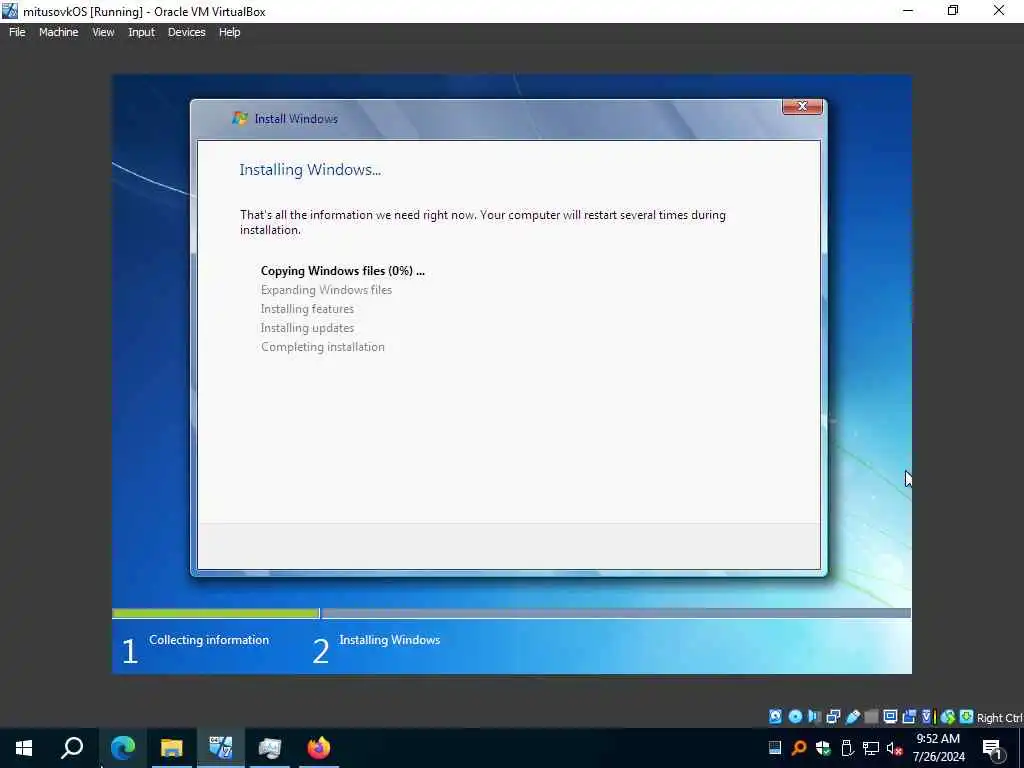Image resolution: width=1024 pixels, height=768 pixels.
Task: Click the keyboard capture indicator beside Right Ctrl
Action: [967, 716]
